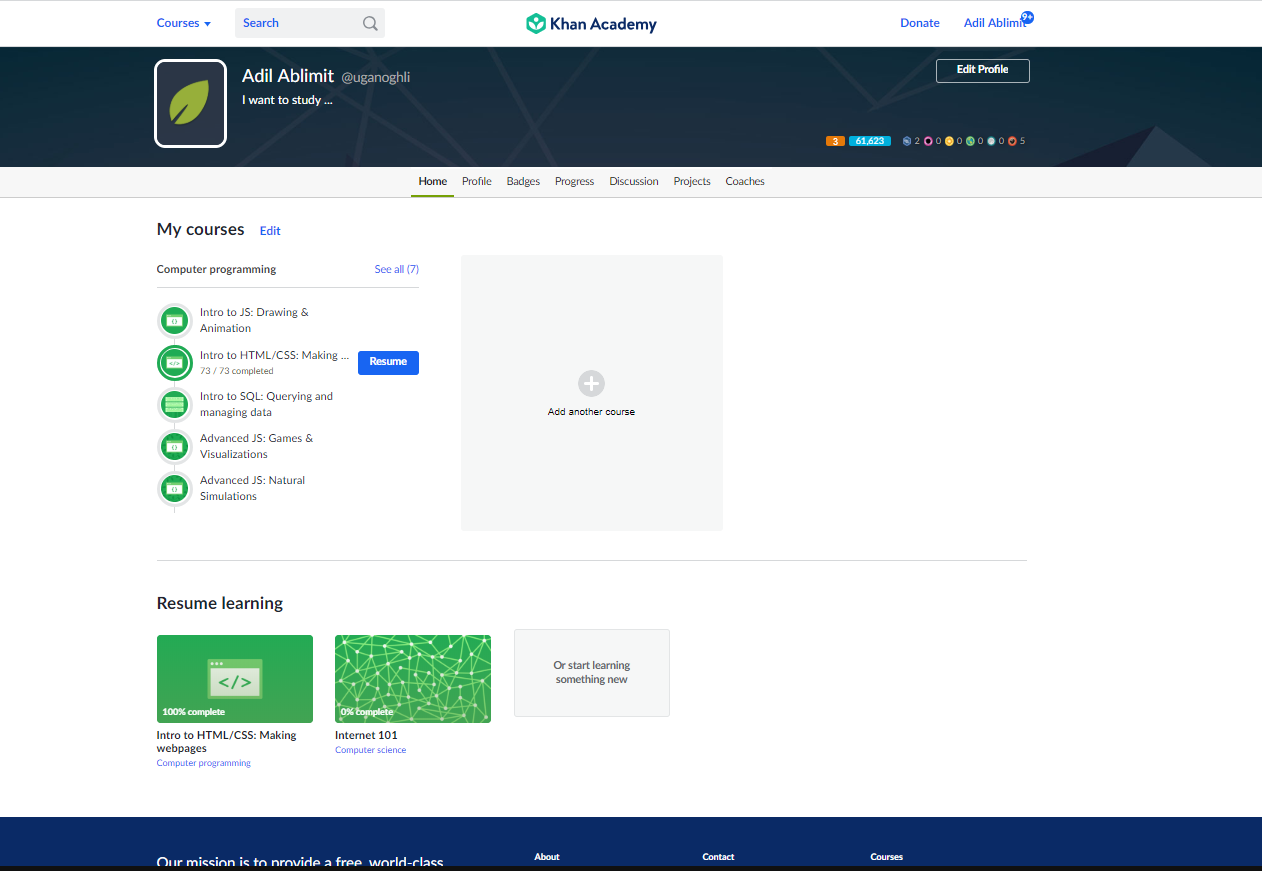The image size is (1262, 871).
Task: Click the Edit Profile button
Action: (983, 71)
